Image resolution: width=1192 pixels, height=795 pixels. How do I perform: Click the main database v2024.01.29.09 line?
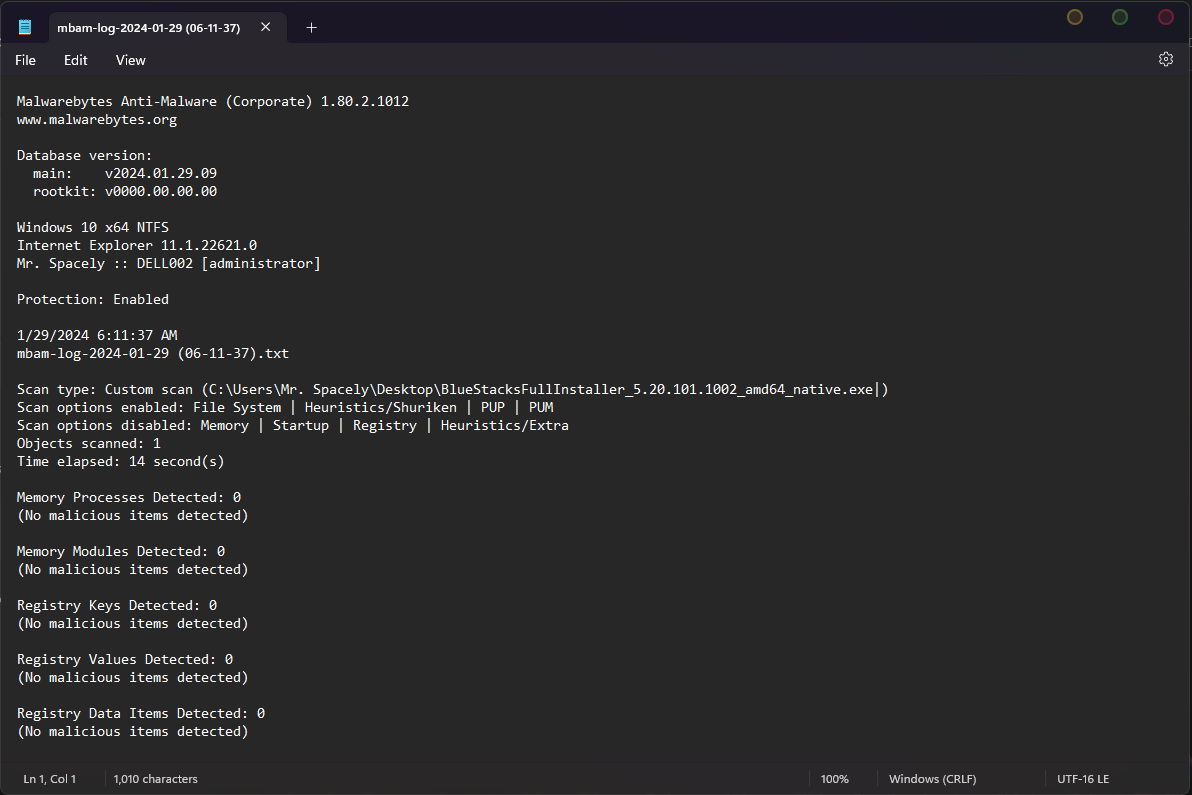pos(125,173)
